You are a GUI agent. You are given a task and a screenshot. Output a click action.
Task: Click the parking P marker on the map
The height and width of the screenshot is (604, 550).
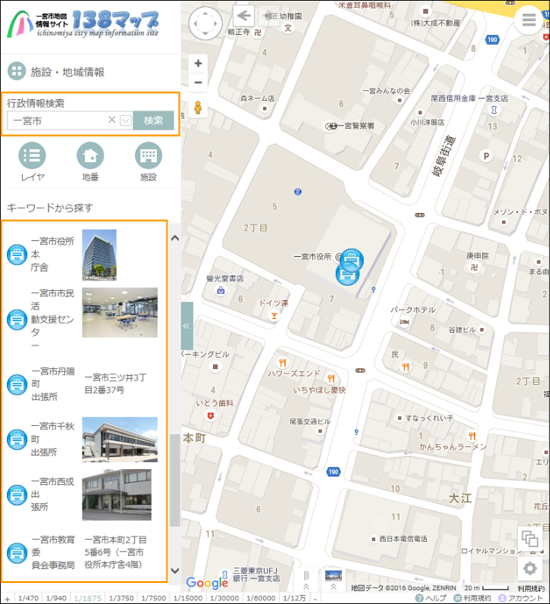point(486,156)
